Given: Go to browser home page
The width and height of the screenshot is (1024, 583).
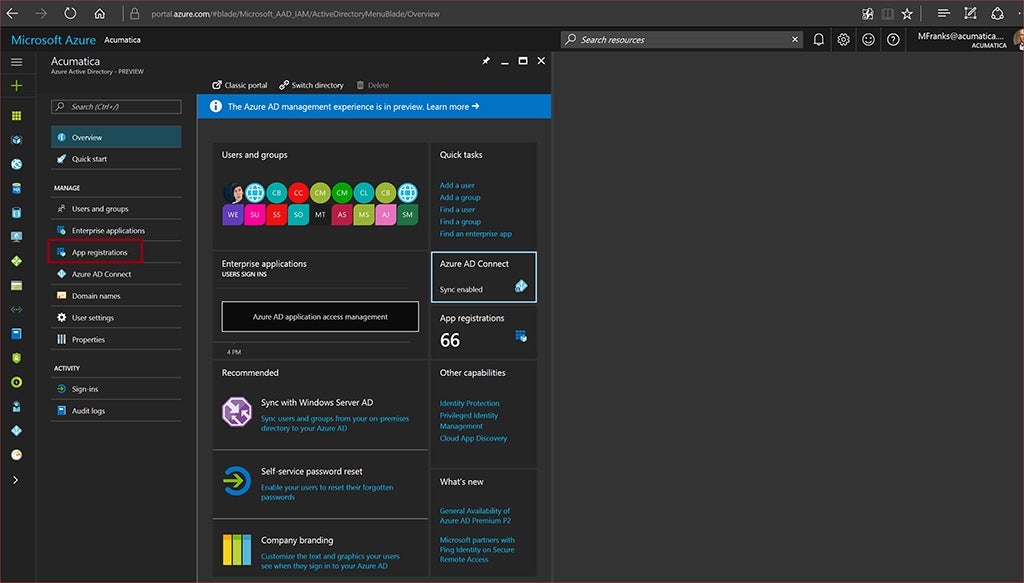Looking at the screenshot, I should point(99,13).
